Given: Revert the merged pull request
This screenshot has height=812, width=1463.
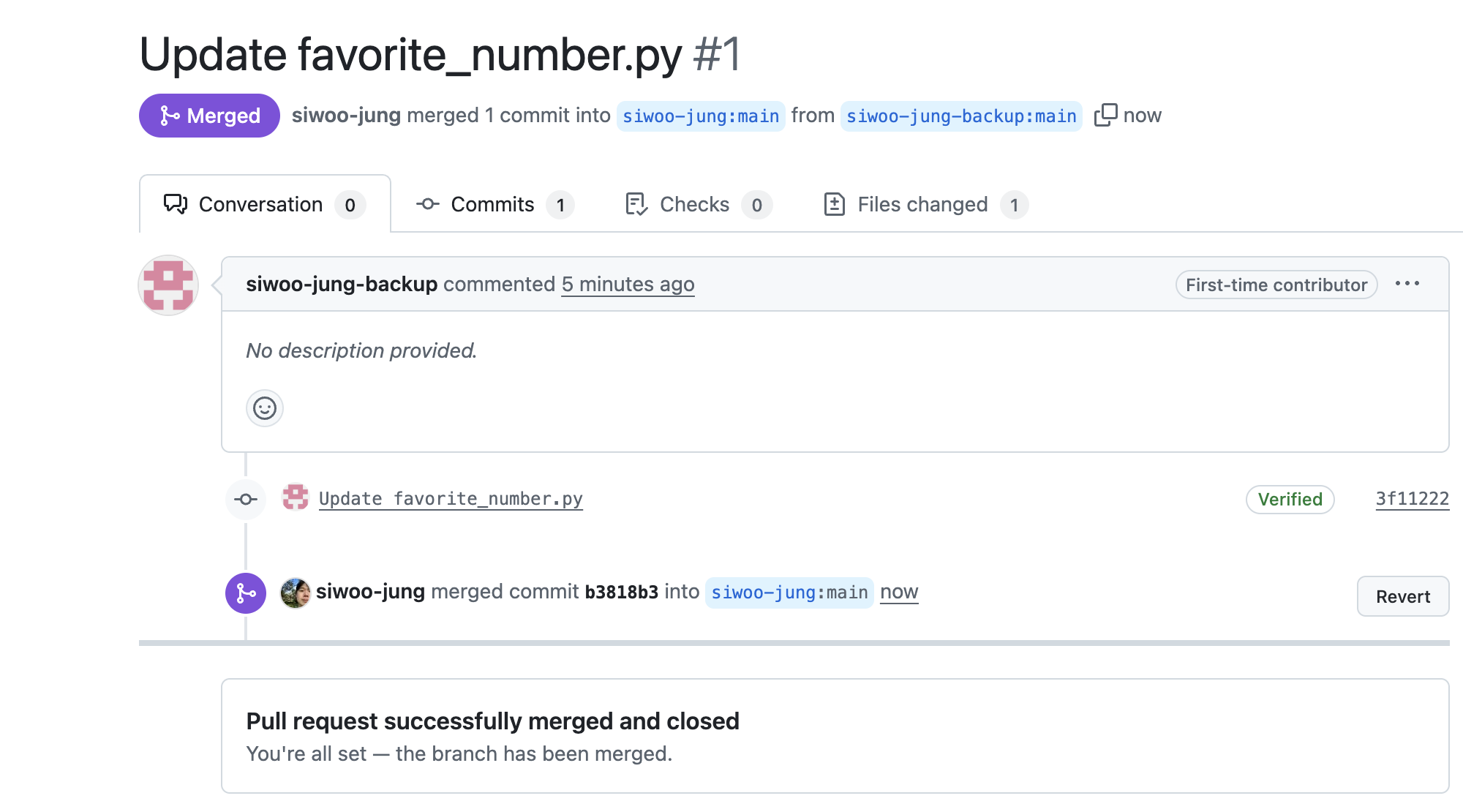Looking at the screenshot, I should [1403, 596].
